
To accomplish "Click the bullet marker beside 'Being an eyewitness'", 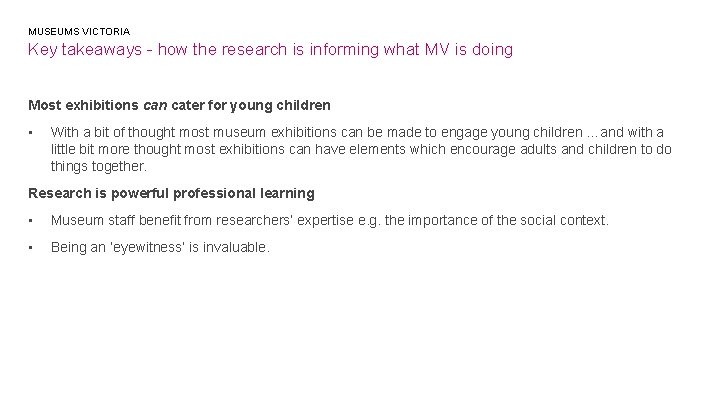I will coord(33,247).
